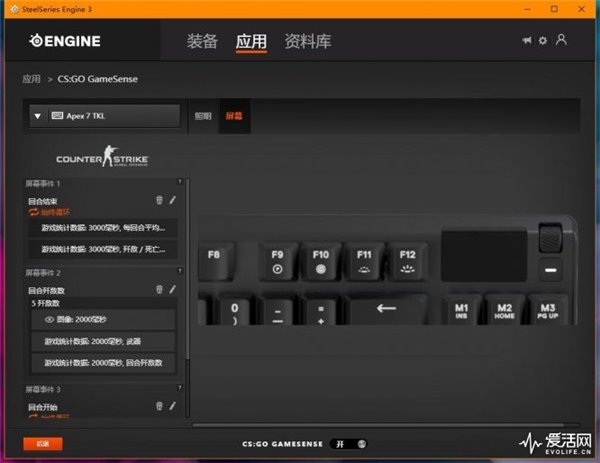The image size is (600, 463).
Task: Delete the 回合开始 screen event
Action: (x=159, y=406)
